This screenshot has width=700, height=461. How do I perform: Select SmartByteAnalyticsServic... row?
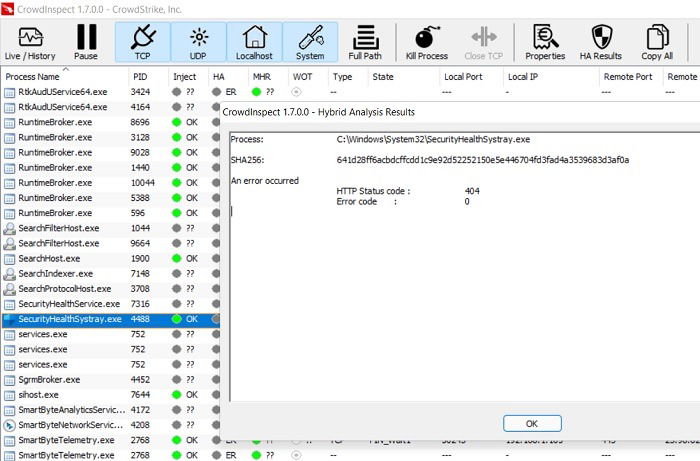pyautogui.click(x=111, y=410)
